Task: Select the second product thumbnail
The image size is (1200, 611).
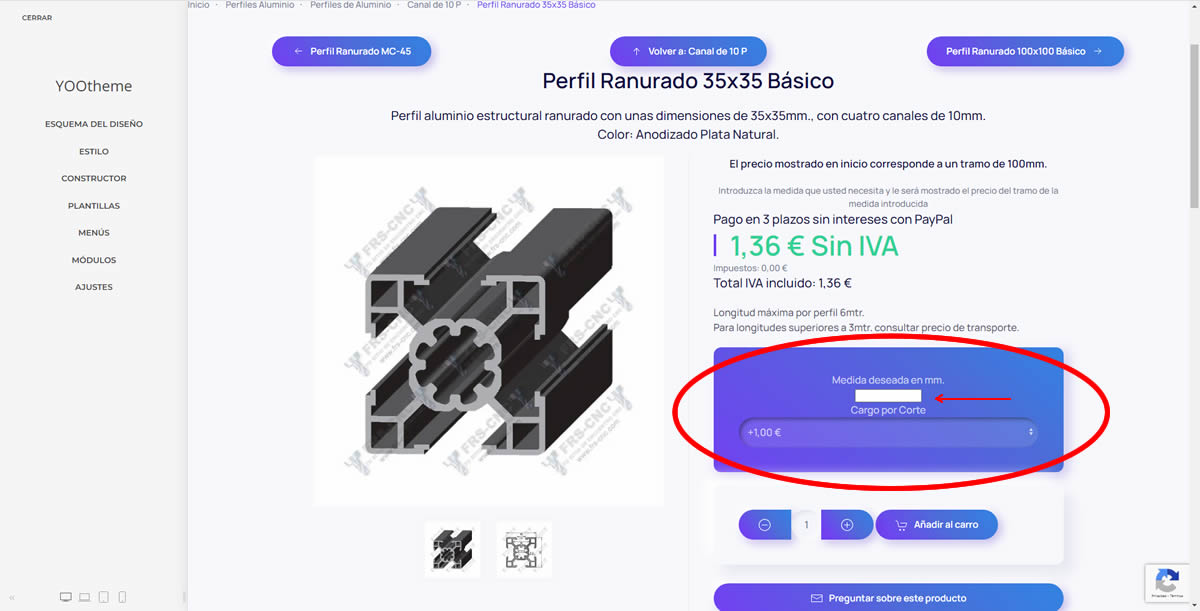Action: [524, 549]
